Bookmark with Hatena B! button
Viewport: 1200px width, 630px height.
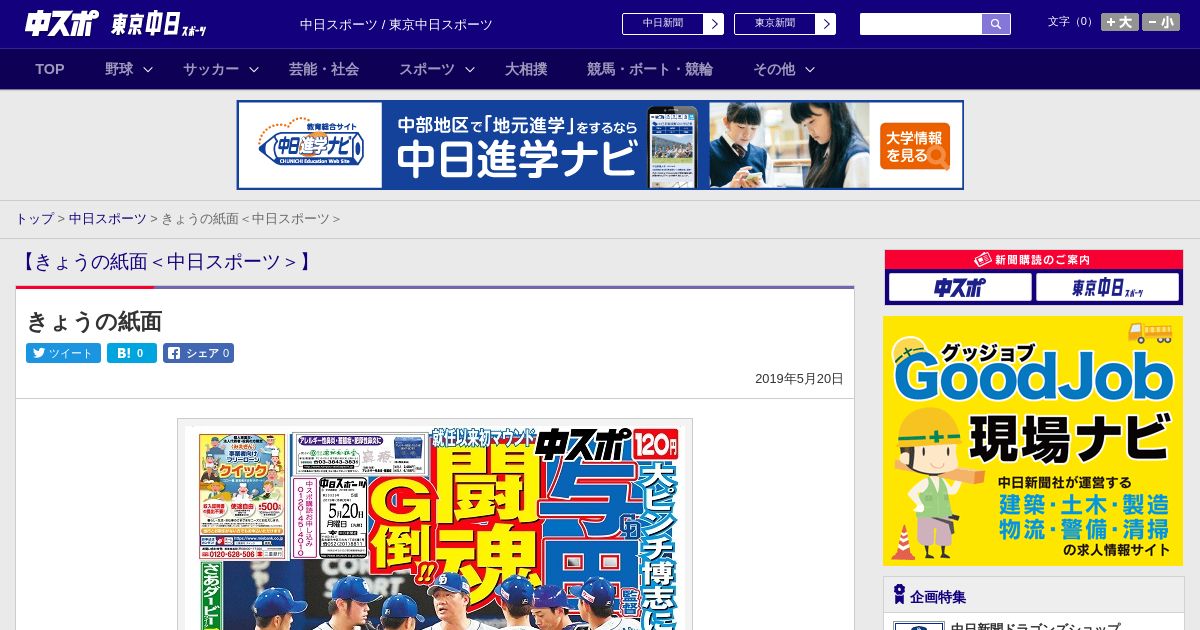pyautogui.click(x=132, y=353)
